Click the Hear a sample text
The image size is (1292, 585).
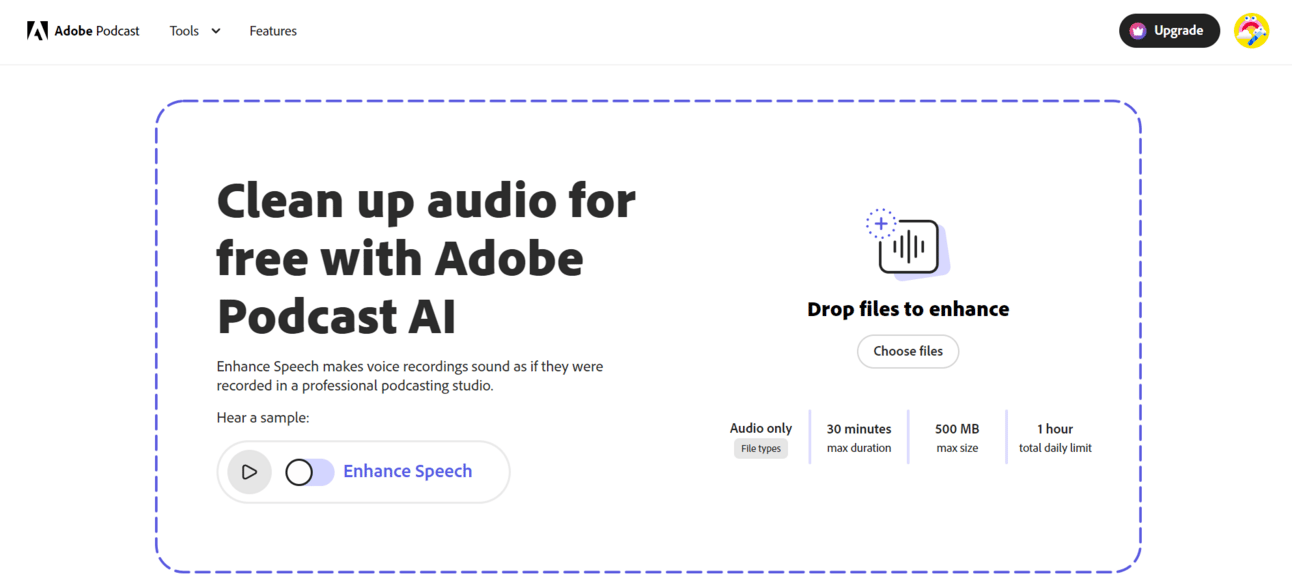point(263,418)
